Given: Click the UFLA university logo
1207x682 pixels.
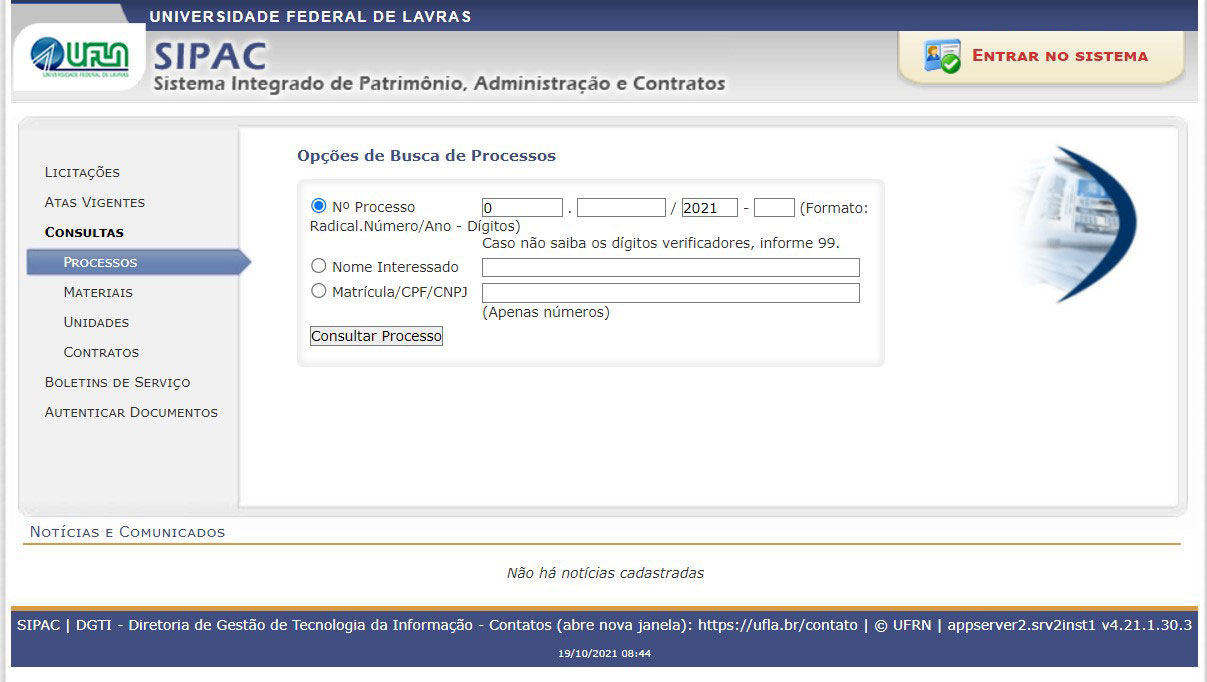Looking at the screenshot, I should pos(80,55).
